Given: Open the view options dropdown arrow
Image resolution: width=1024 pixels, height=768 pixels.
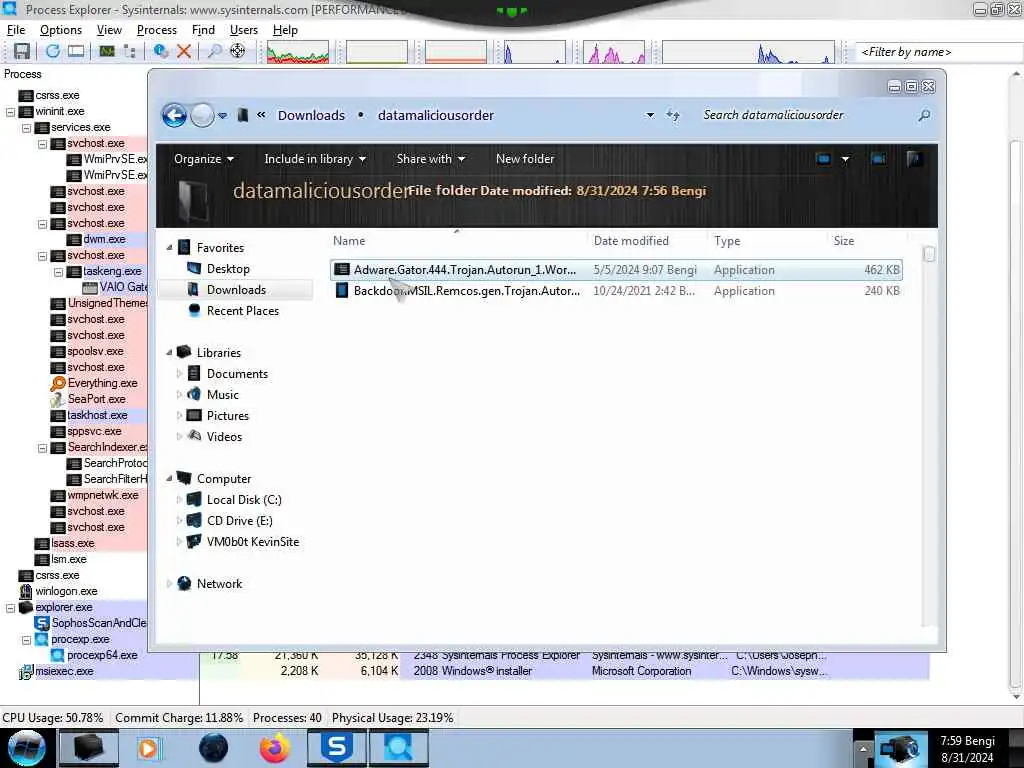Looking at the screenshot, I should tap(845, 159).
